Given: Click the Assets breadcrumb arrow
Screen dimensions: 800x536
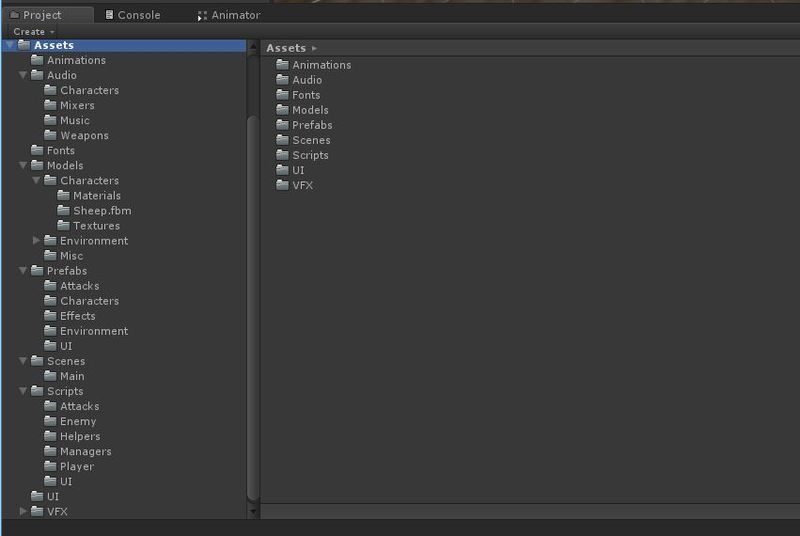Looking at the screenshot, I should pos(314,48).
